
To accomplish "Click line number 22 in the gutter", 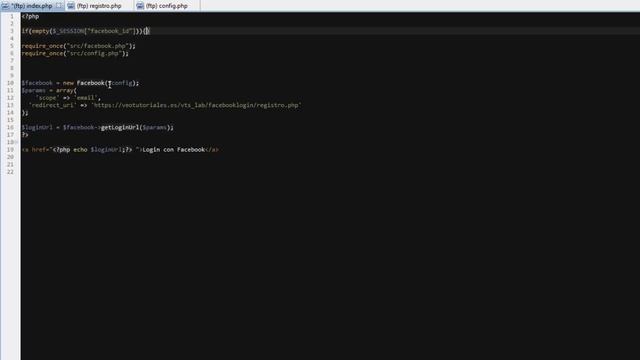I will pyautogui.click(x=10, y=172).
